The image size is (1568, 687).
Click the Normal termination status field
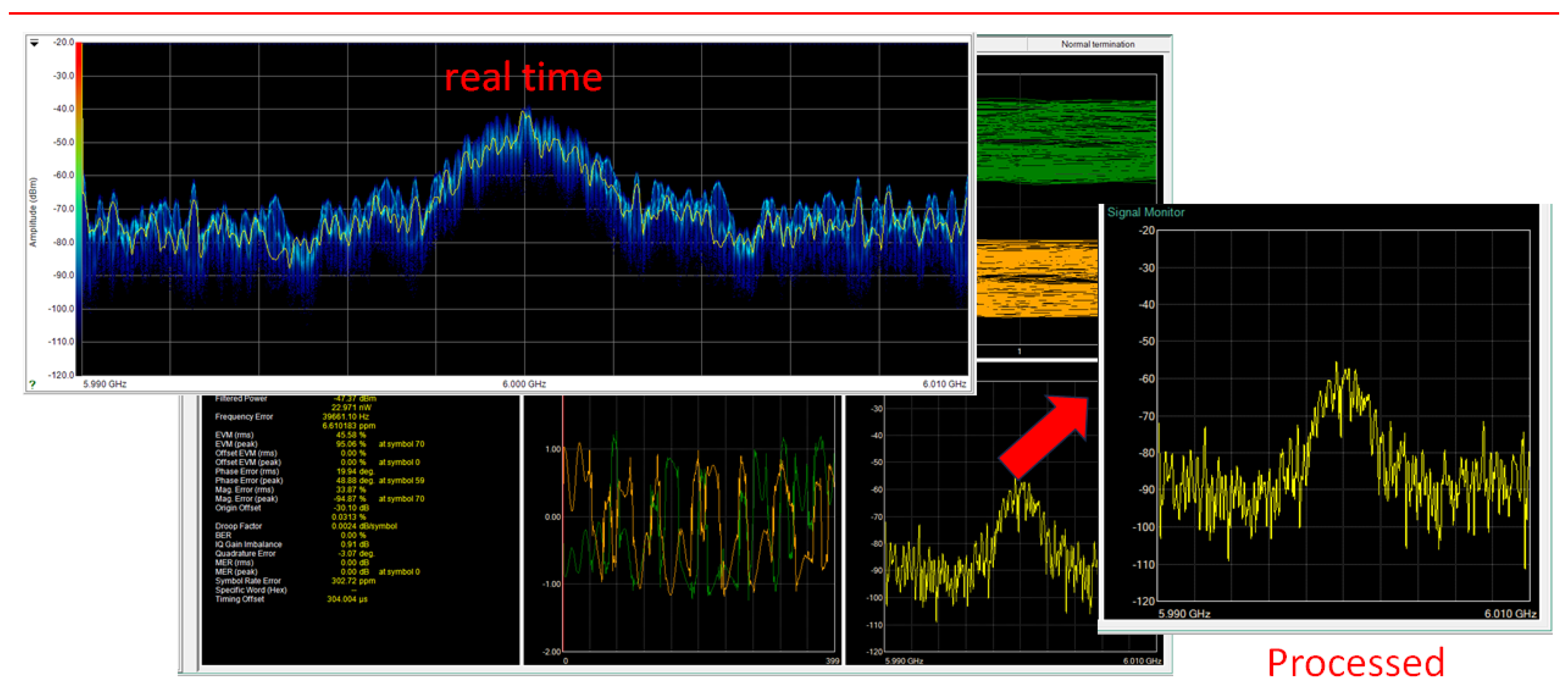tap(1097, 44)
